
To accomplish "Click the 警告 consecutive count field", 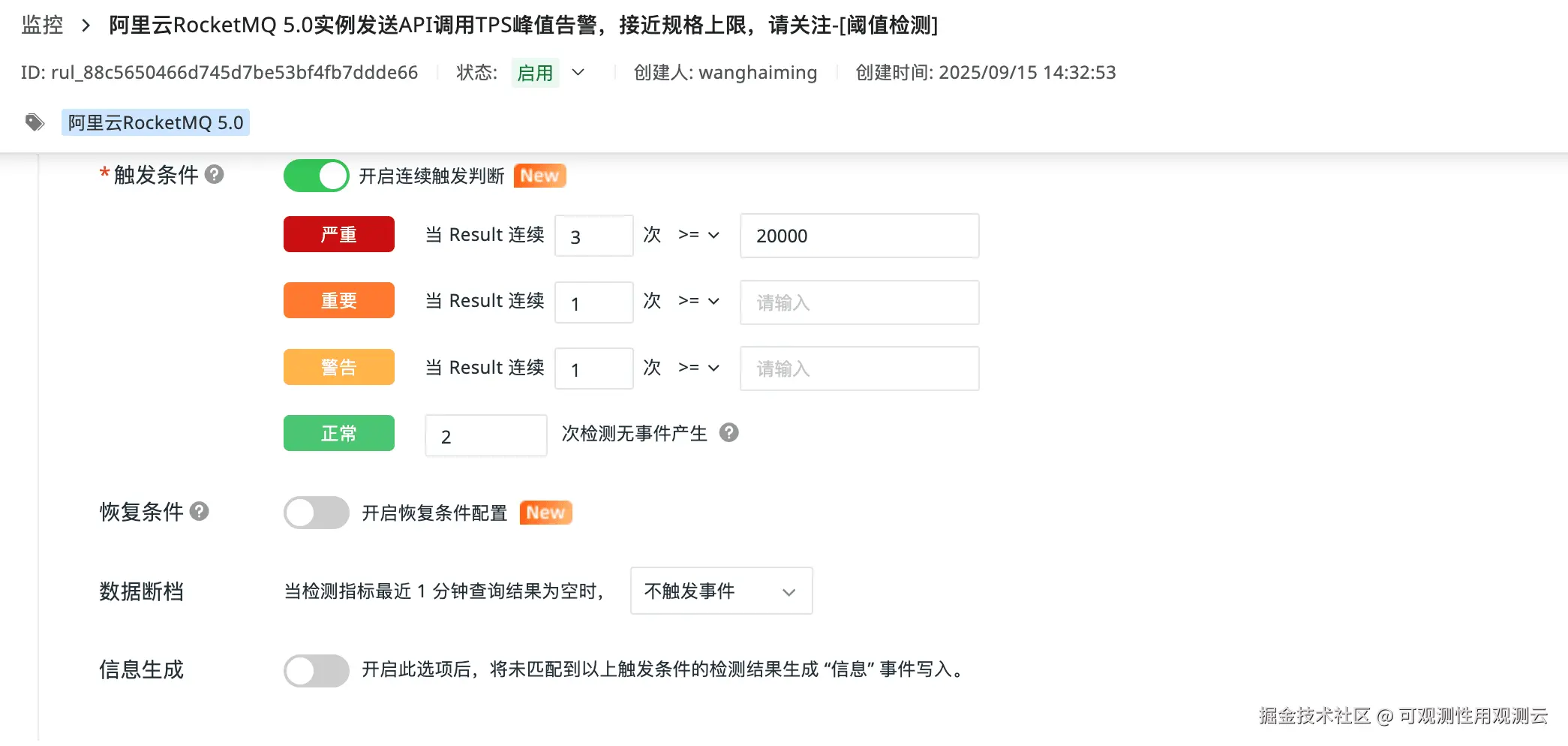I will [594, 368].
